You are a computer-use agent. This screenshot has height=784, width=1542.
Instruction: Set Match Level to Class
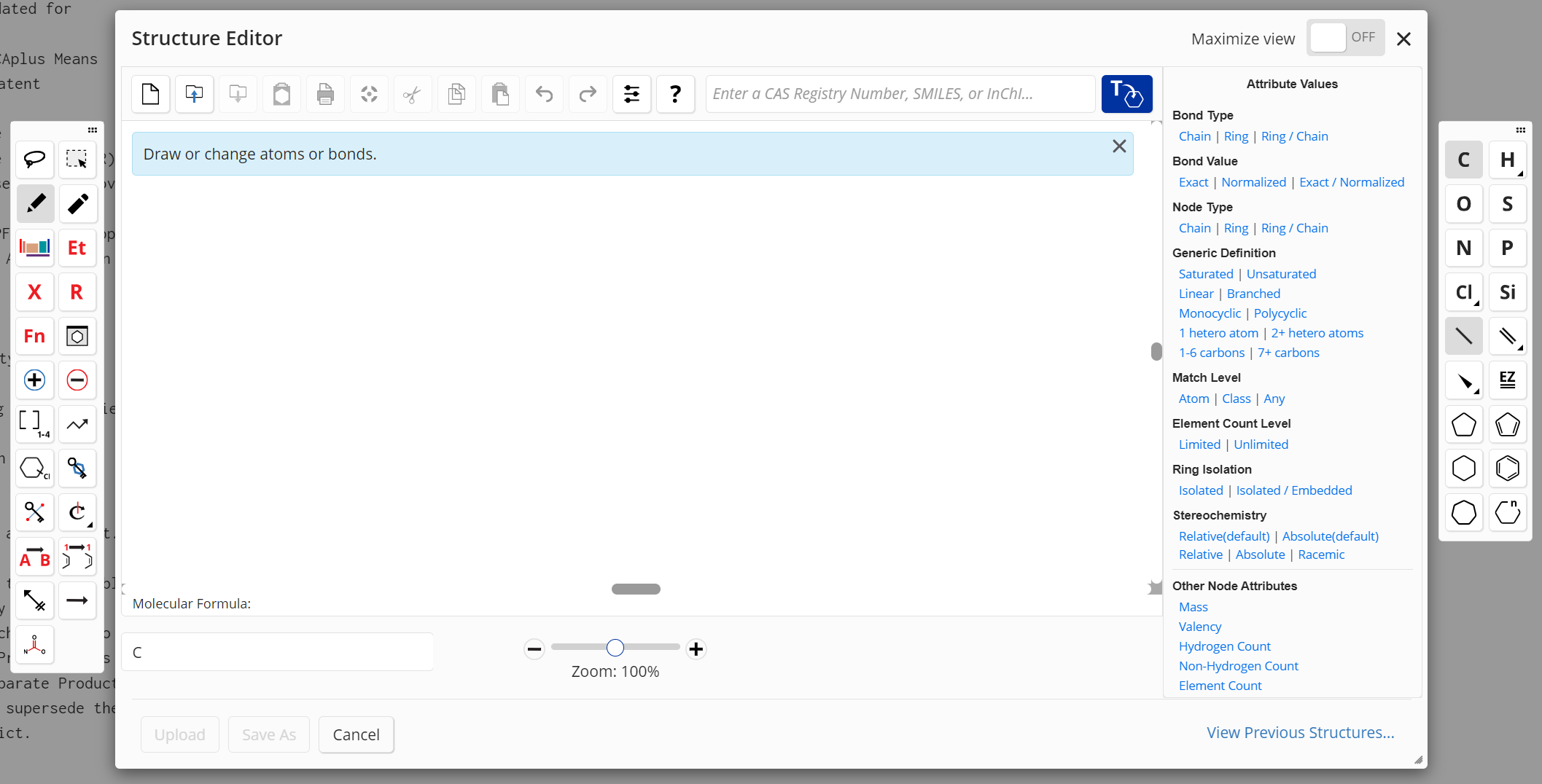coord(1237,399)
